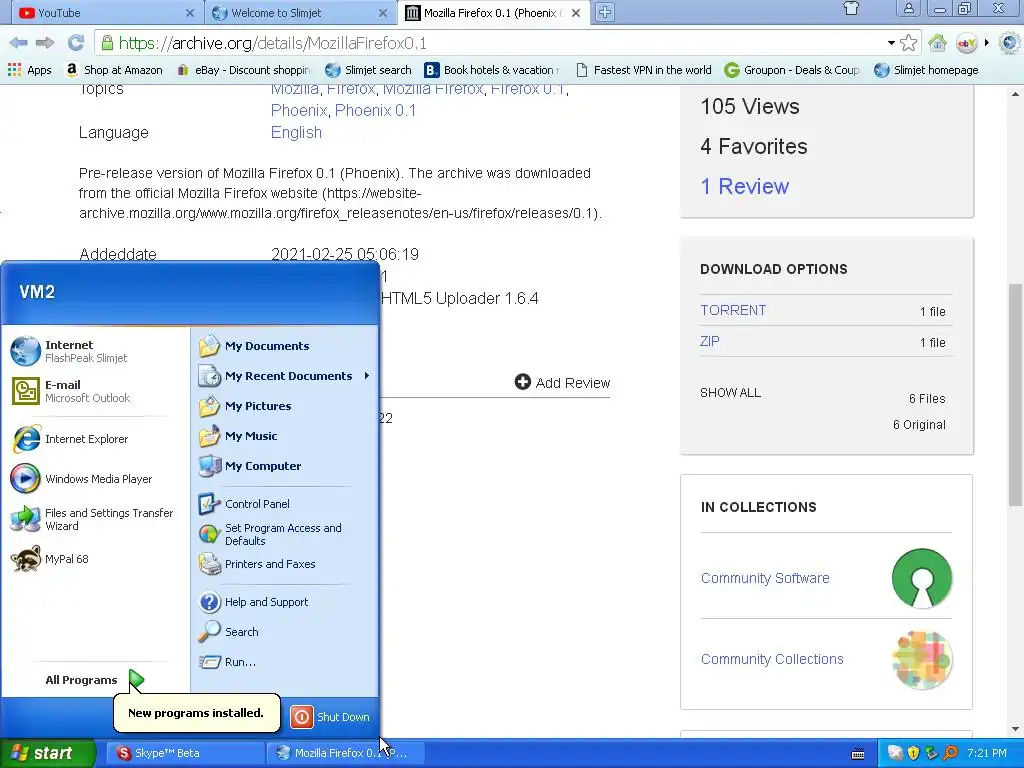Bookmark page with star icon
Screen dimensions: 1024x768
(x=908, y=43)
